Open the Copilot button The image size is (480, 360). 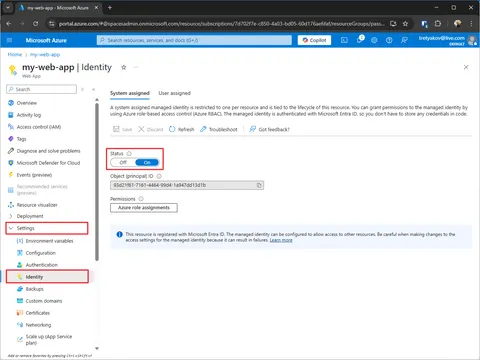pos(314,40)
